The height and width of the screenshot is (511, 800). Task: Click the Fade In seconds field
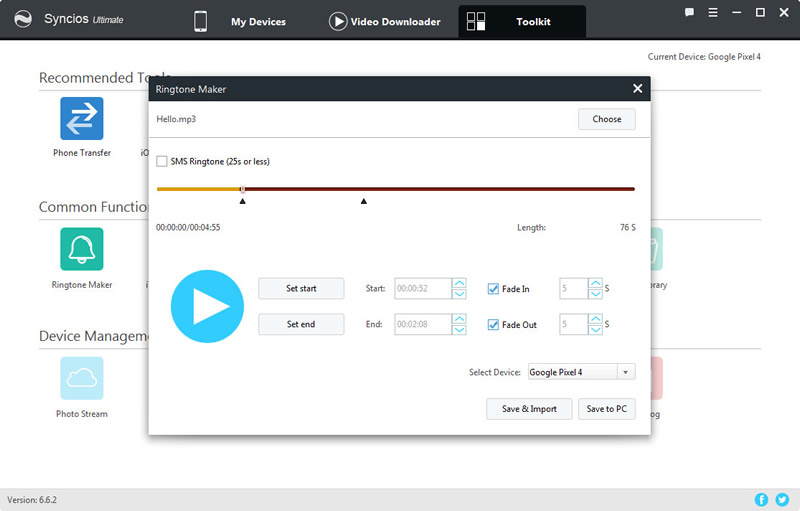point(574,288)
